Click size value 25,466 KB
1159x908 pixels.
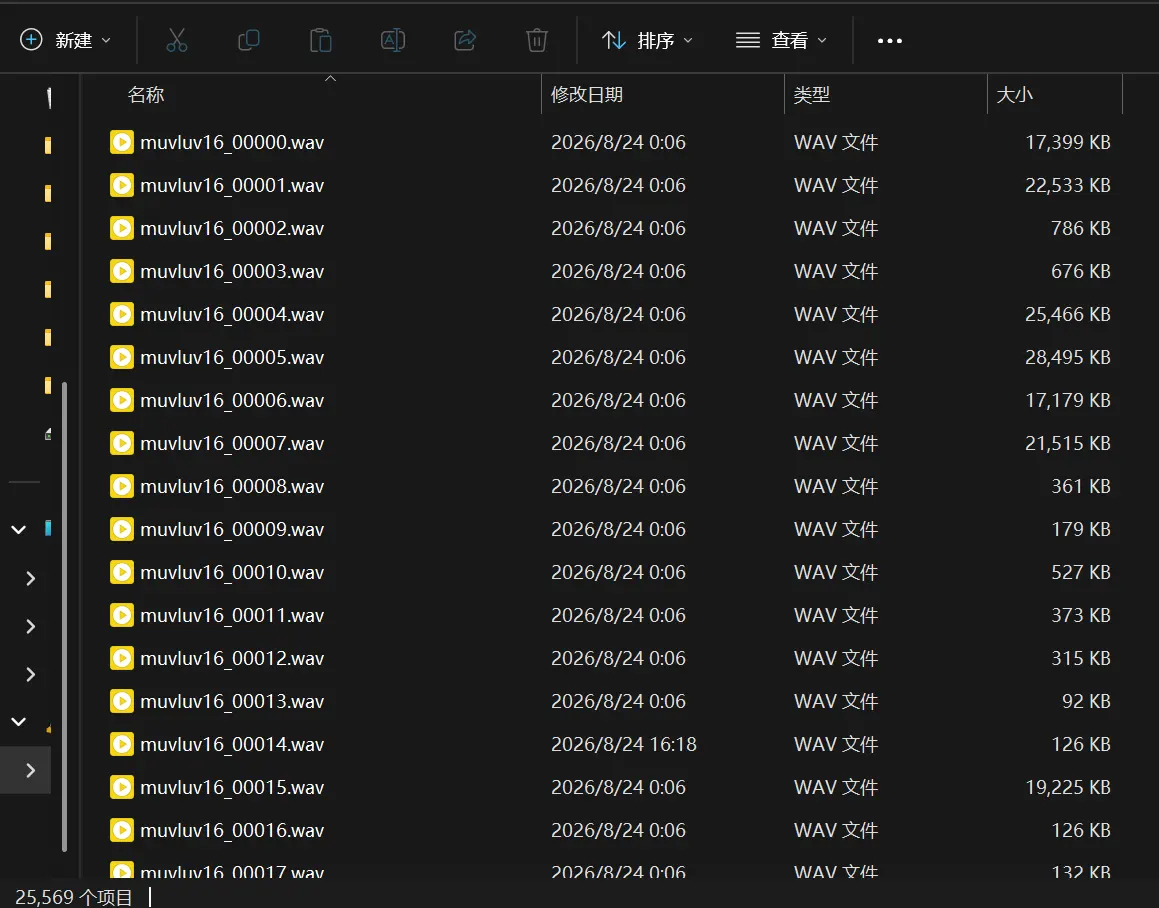1068,314
